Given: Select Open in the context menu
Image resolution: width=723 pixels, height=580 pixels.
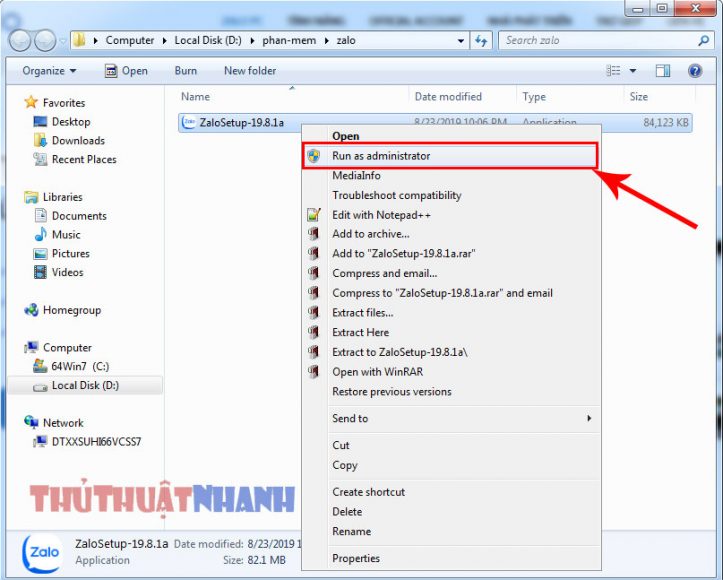Looking at the screenshot, I should pyautogui.click(x=451, y=136).
